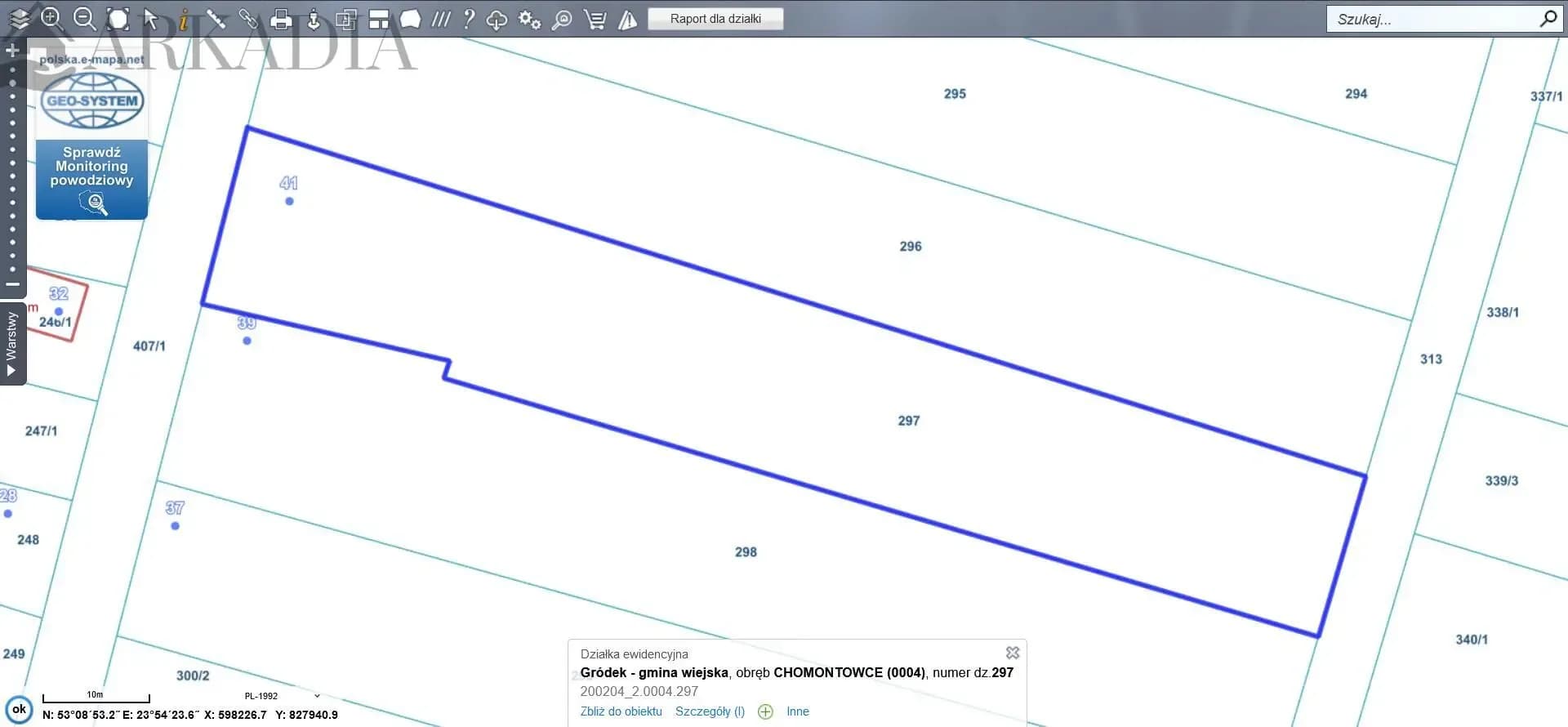Click the chain link share icon
Screen dimensions: 1568x727
(x=248, y=19)
